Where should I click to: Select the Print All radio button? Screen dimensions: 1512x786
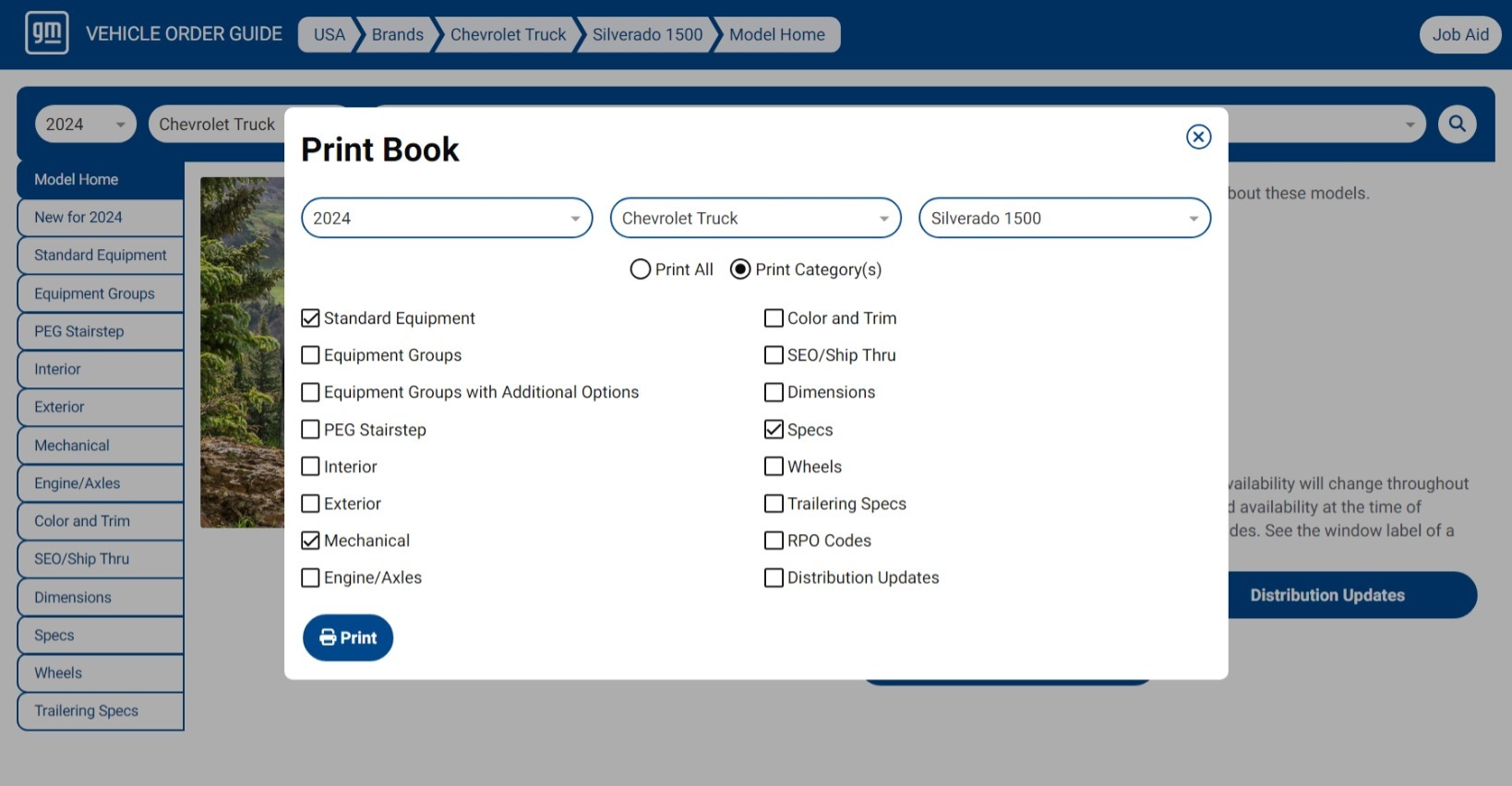[x=640, y=269]
